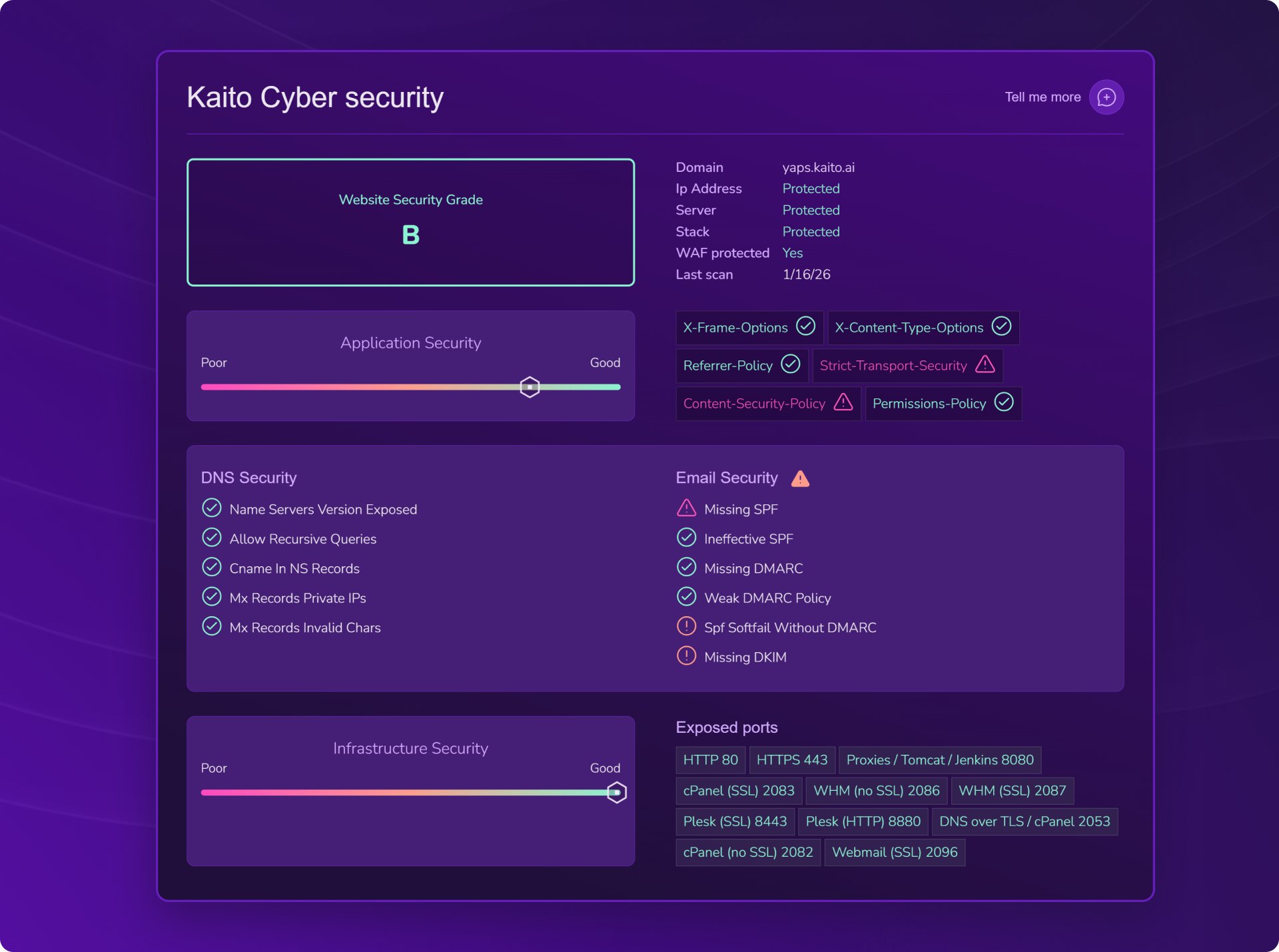Click the Weak DMARC Policy check circle
Image resolution: width=1279 pixels, height=952 pixels.
pos(686,597)
